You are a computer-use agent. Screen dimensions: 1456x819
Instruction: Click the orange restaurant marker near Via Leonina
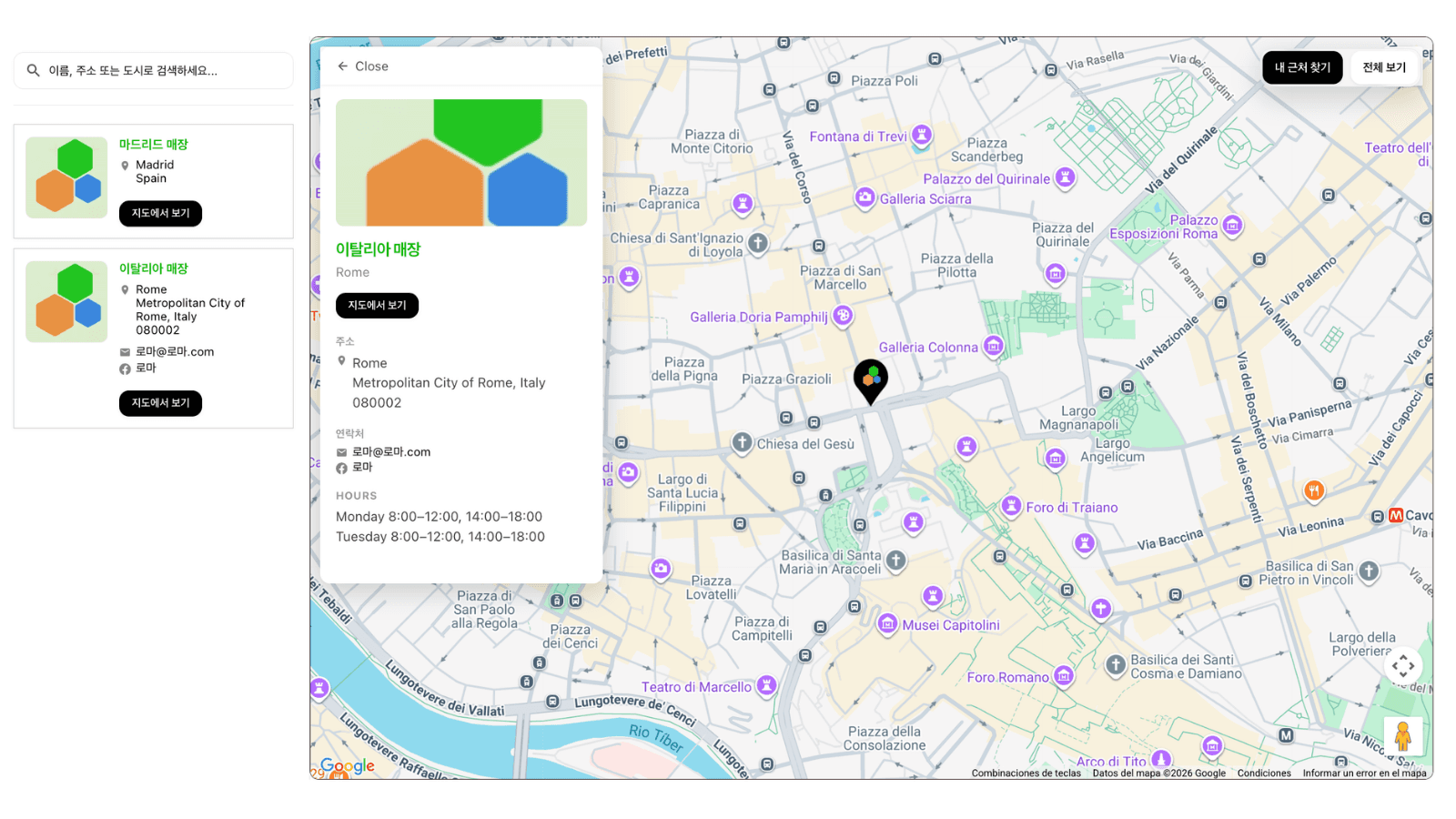tap(1313, 491)
